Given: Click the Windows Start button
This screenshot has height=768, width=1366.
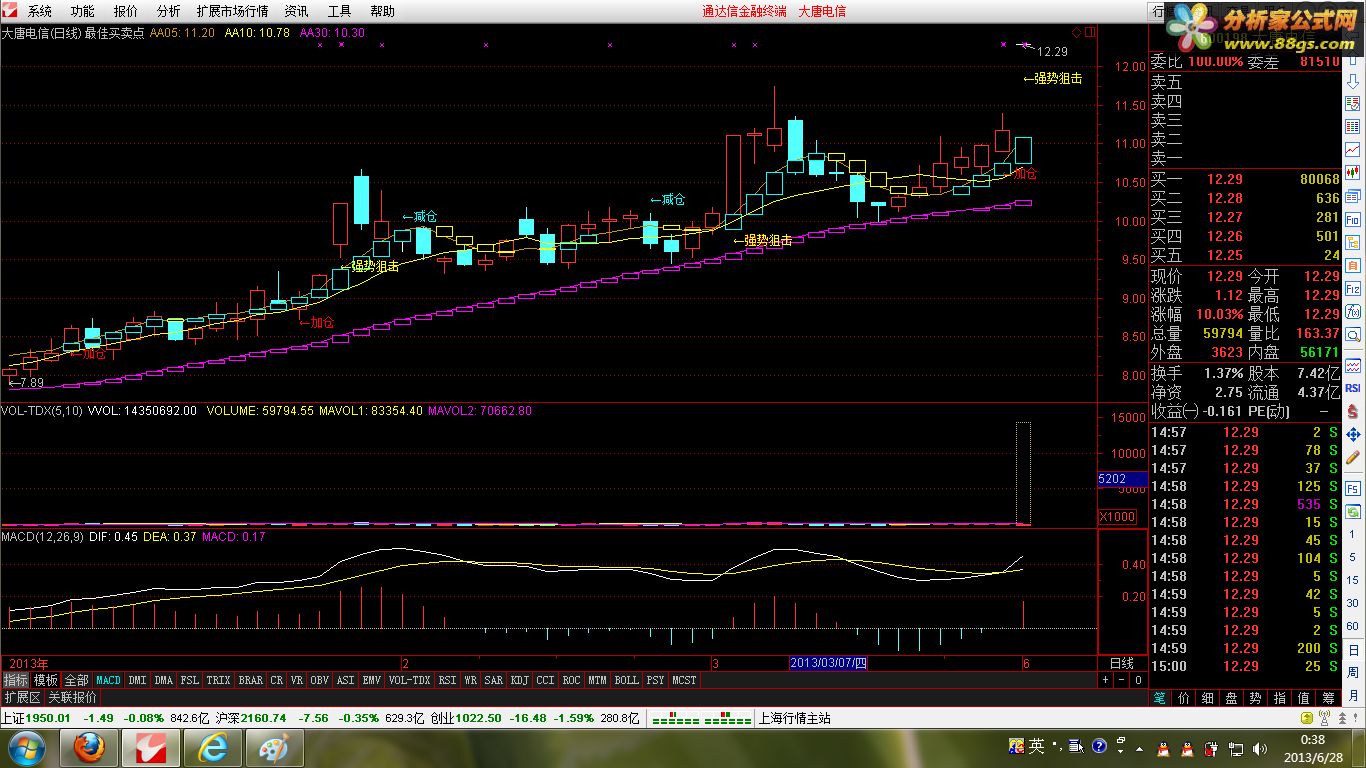Looking at the screenshot, I should pyautogui.click(x=25, y=748).
